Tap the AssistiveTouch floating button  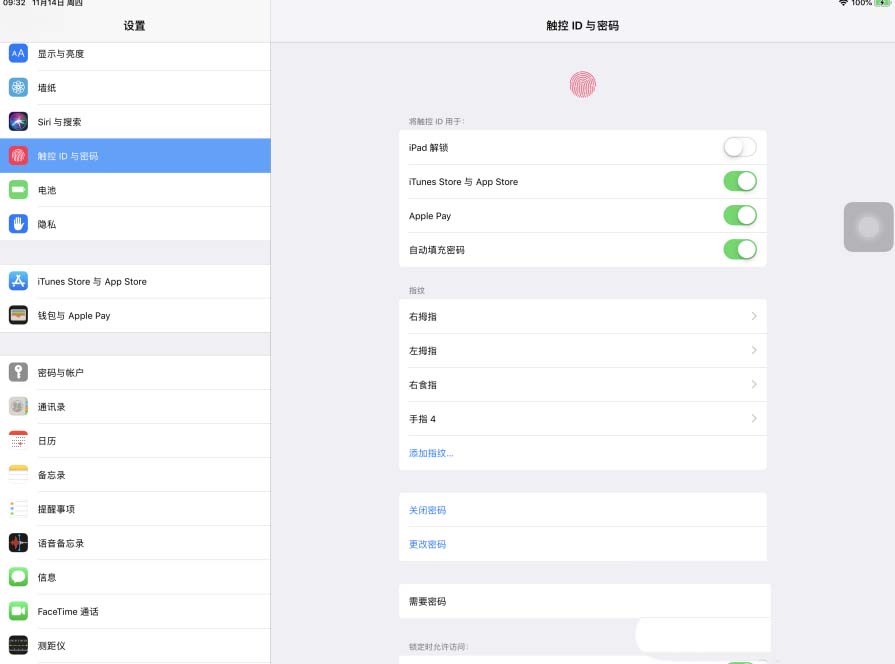tap(868, 227)
